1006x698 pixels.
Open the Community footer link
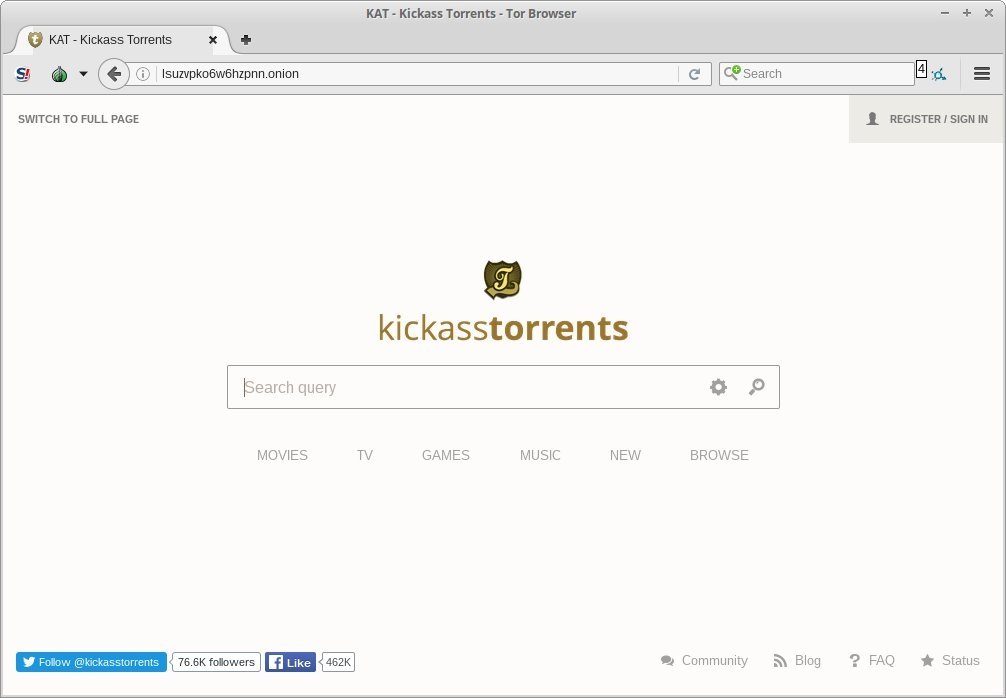(704, 661)
